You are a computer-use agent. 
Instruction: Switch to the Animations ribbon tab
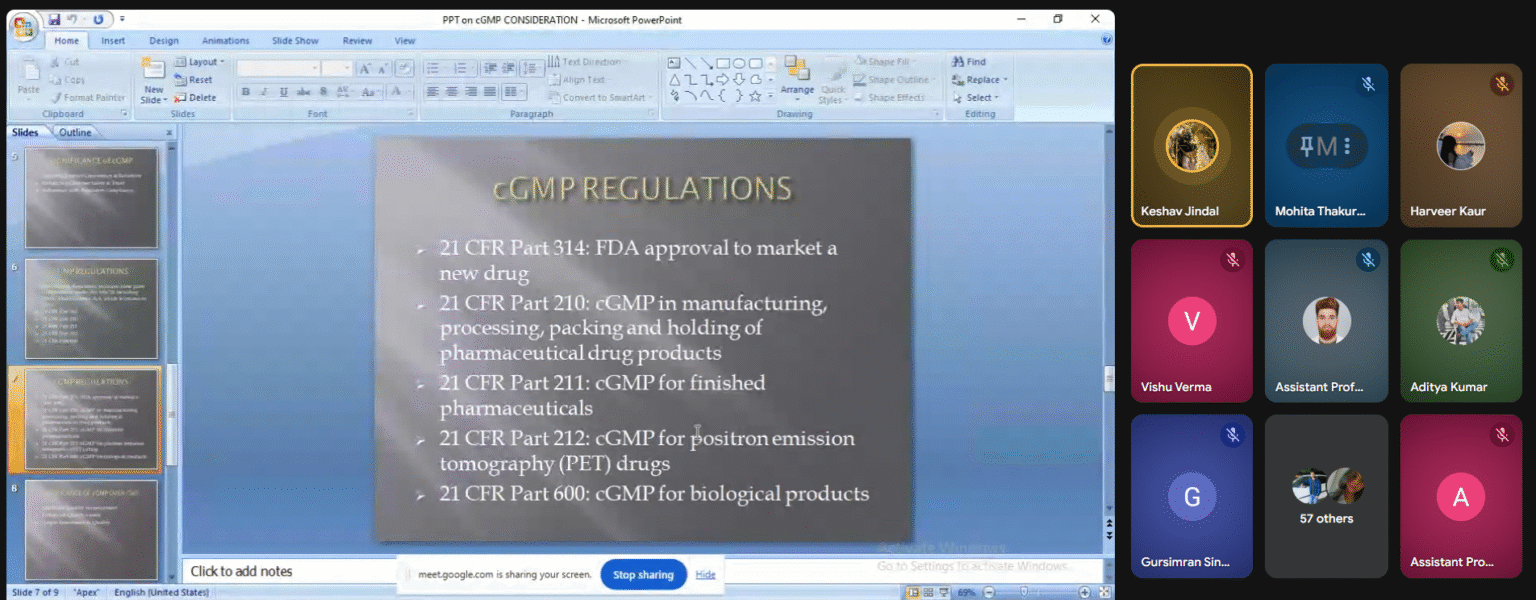coord(225,40)
